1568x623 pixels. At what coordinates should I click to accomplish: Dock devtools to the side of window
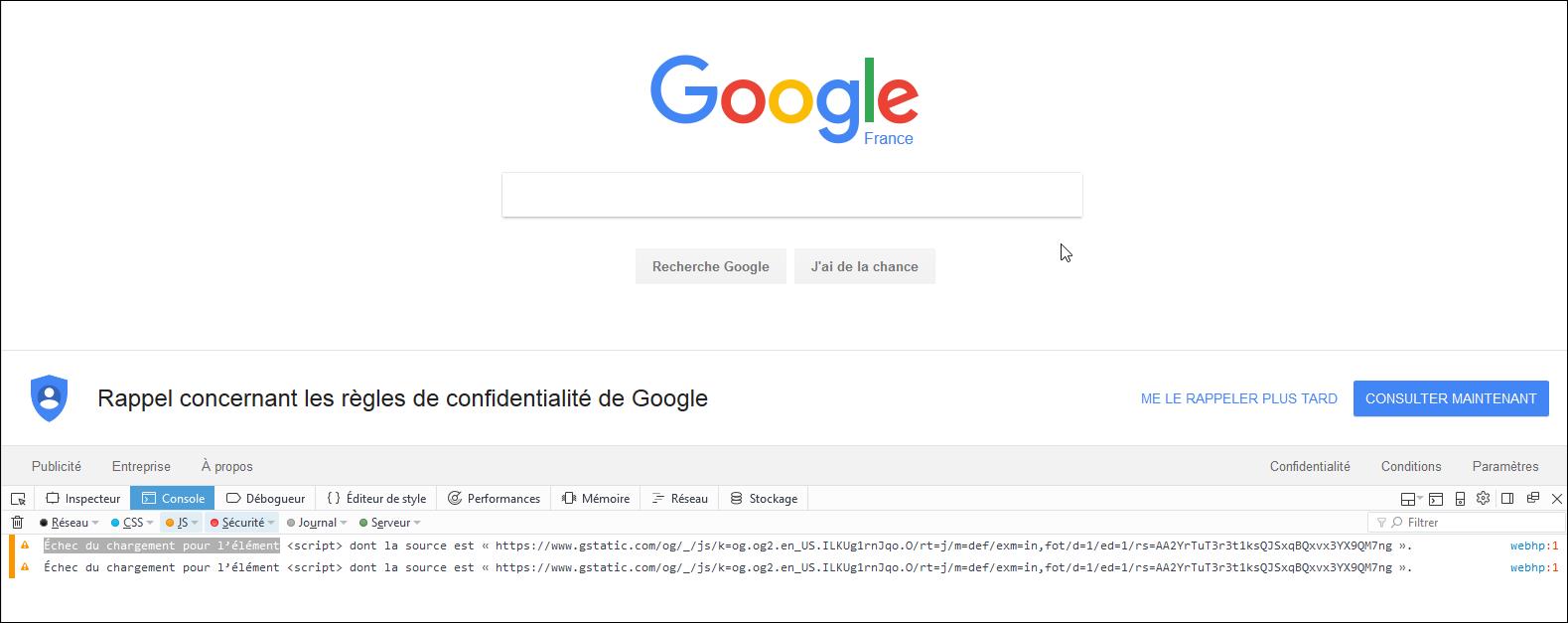coord(1507,499)
